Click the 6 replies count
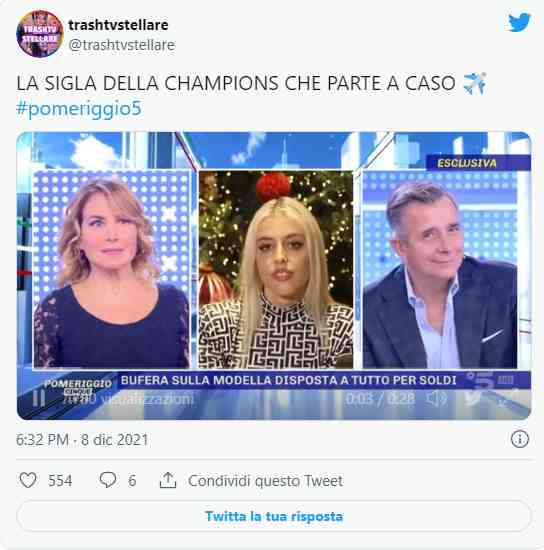This screenshot has width=544, height=550. pos(132,481)
